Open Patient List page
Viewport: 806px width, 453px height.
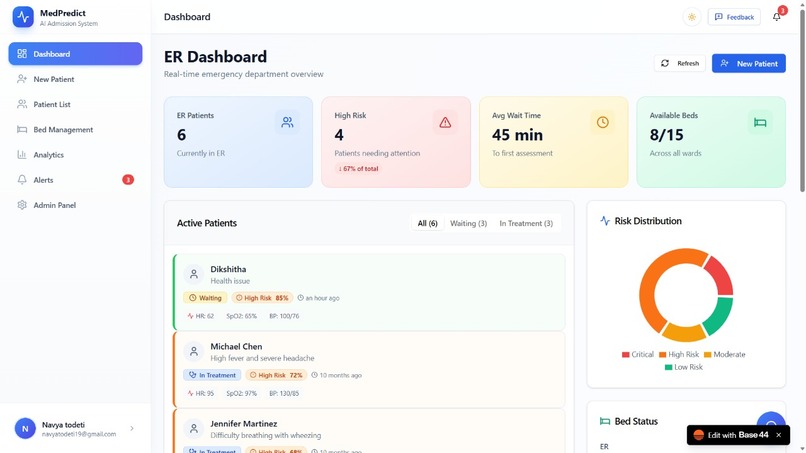(75, 104)
